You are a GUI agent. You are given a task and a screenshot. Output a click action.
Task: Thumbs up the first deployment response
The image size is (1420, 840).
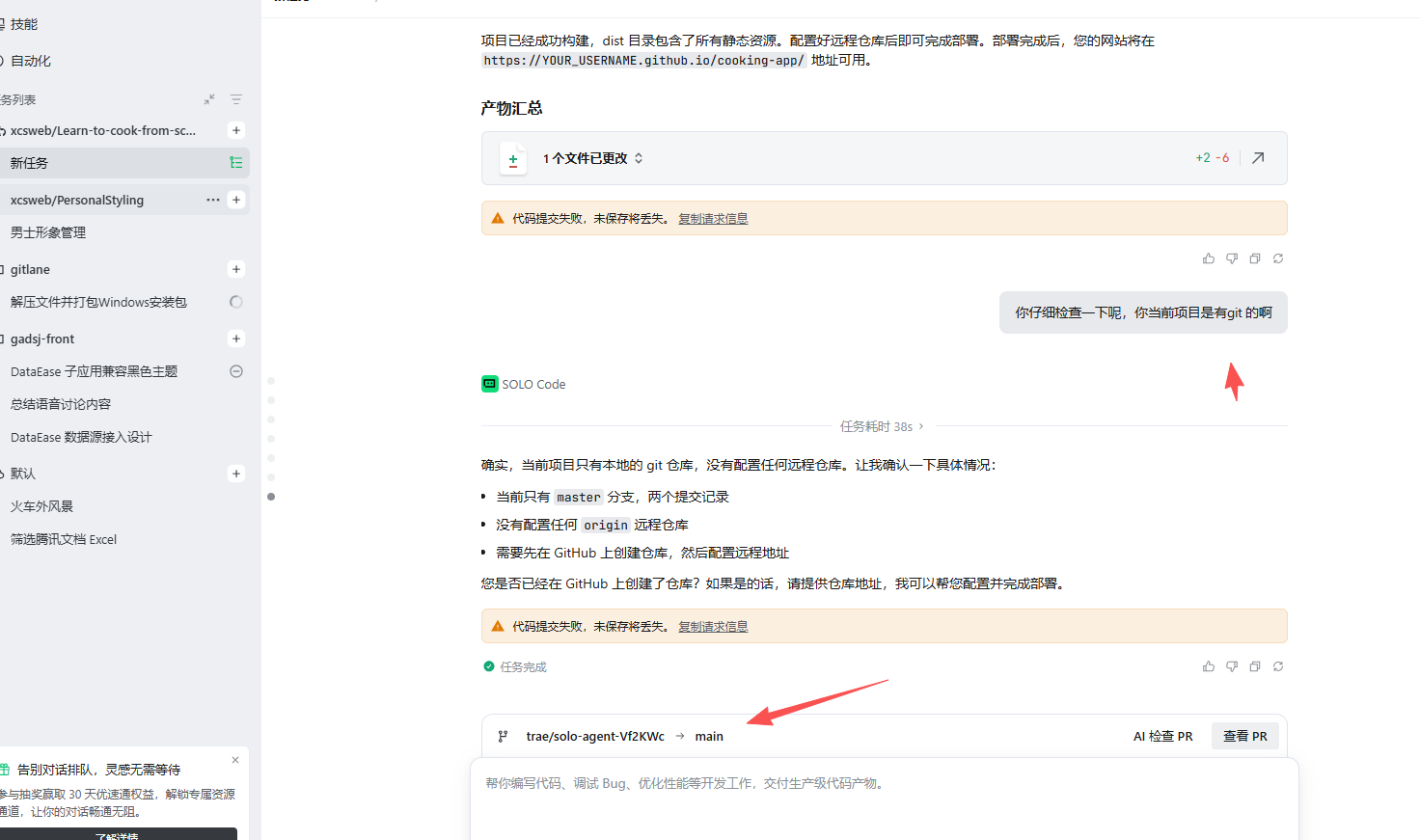click(1209, 258)
